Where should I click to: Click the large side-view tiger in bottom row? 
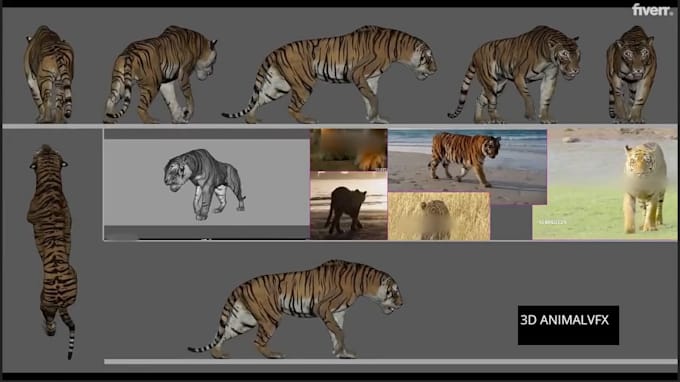(x=295, y=309)
